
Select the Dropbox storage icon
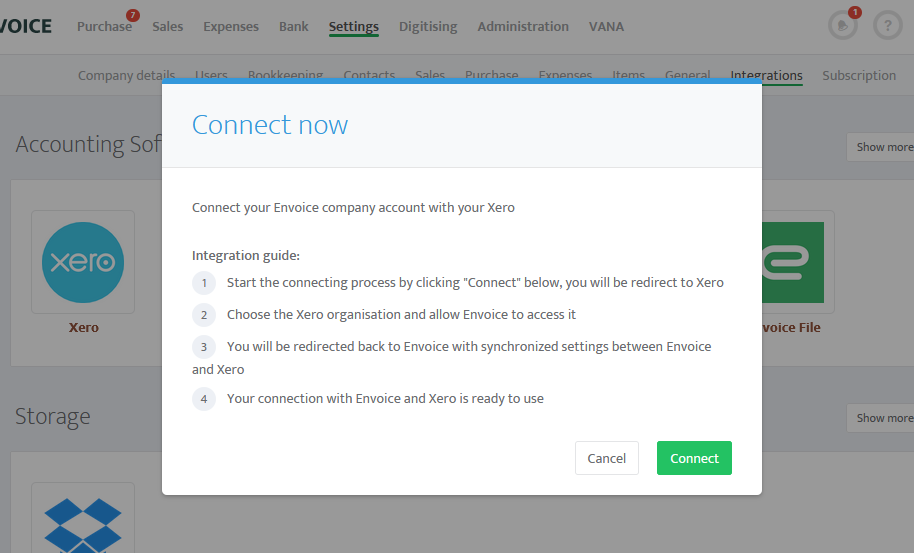(83, 524)
